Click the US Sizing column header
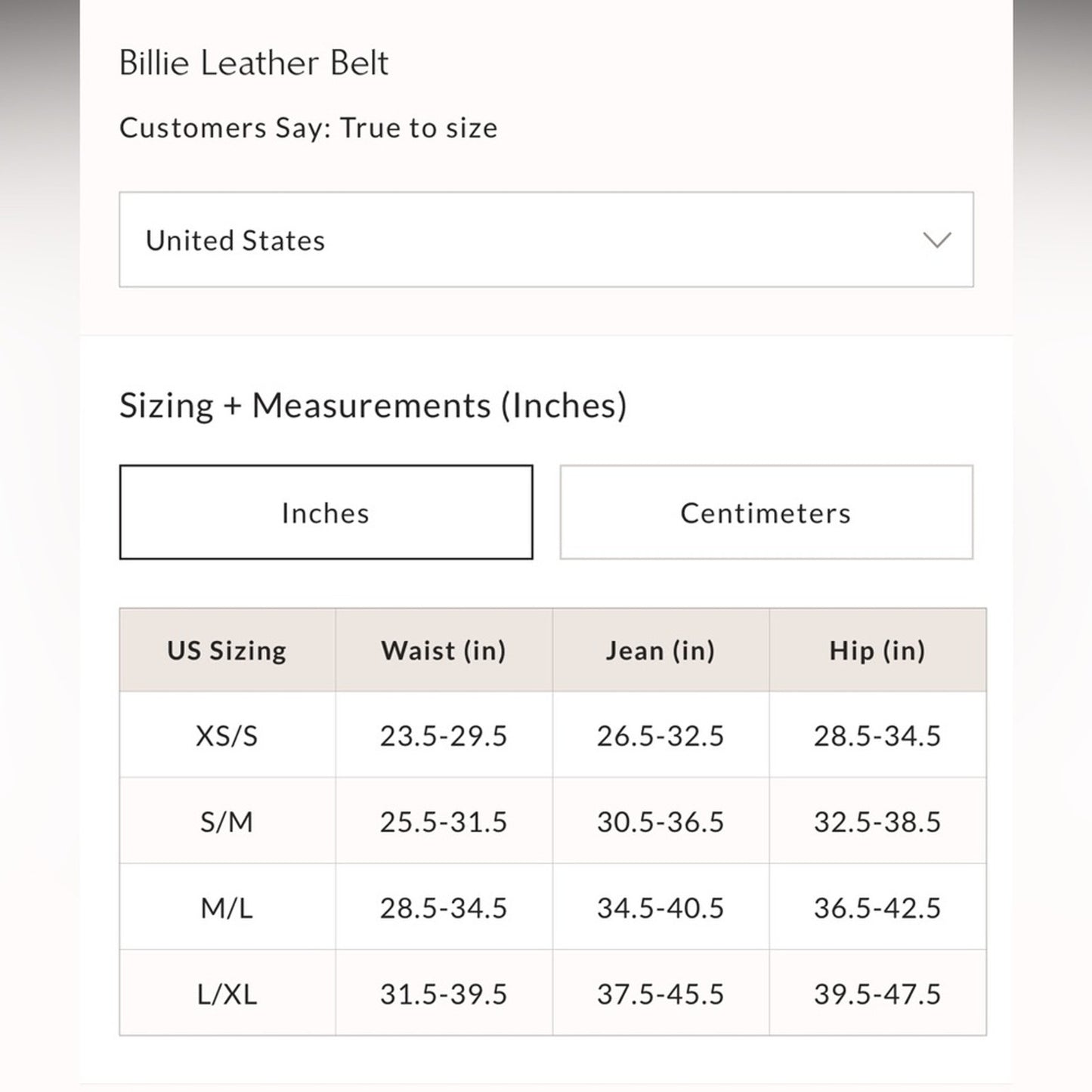The image size is (1092, 1092). tap(227, 650)
